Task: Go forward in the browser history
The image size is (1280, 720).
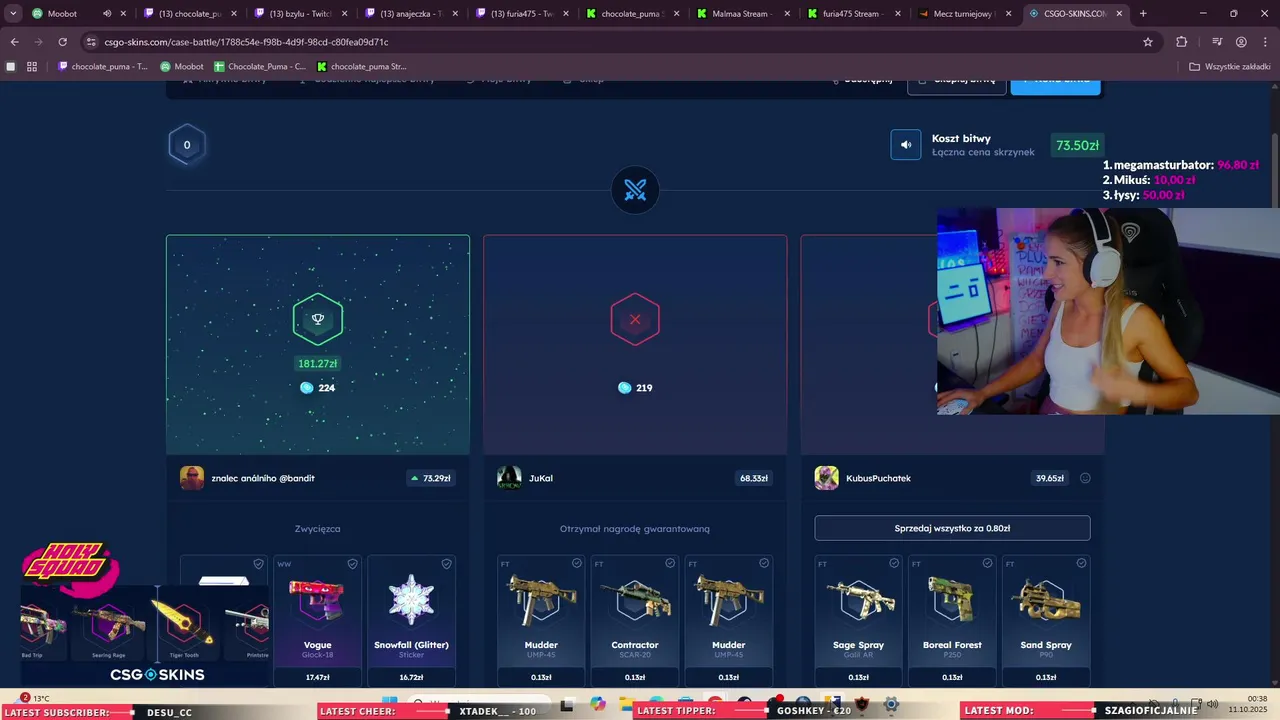Action: click(x=38, y=42)
